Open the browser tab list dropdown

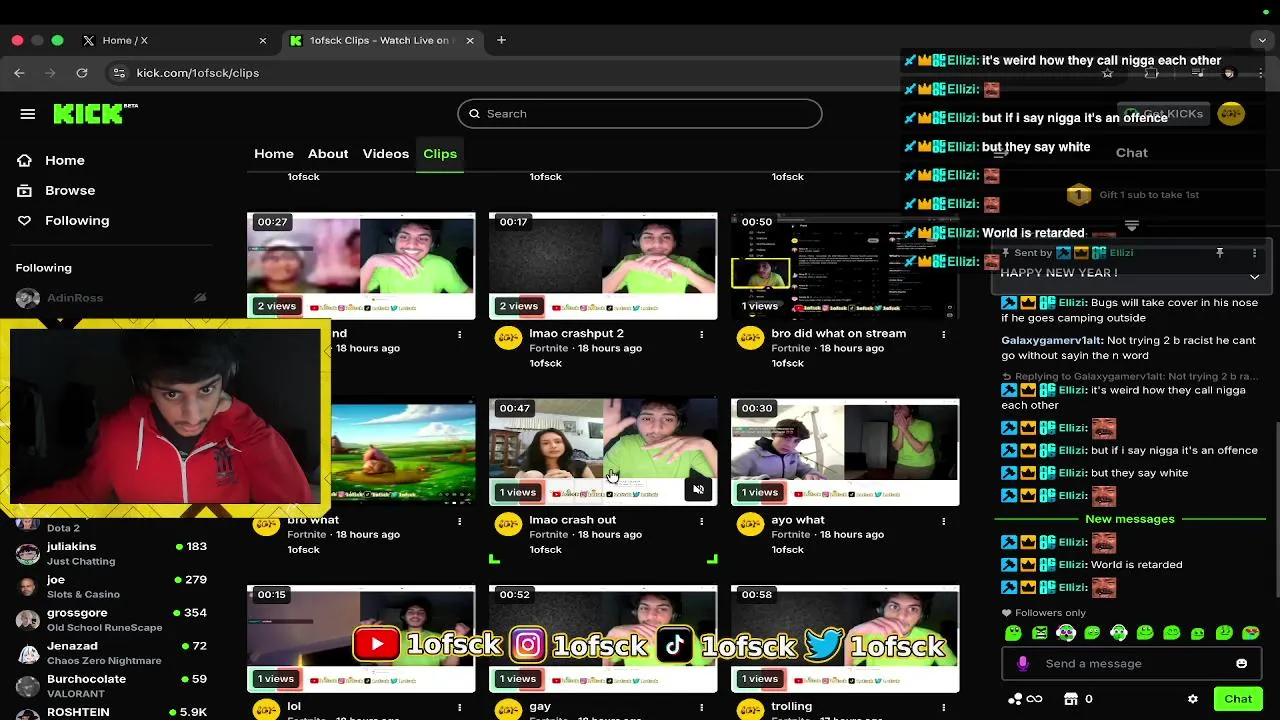click(x=1262, y=40)
